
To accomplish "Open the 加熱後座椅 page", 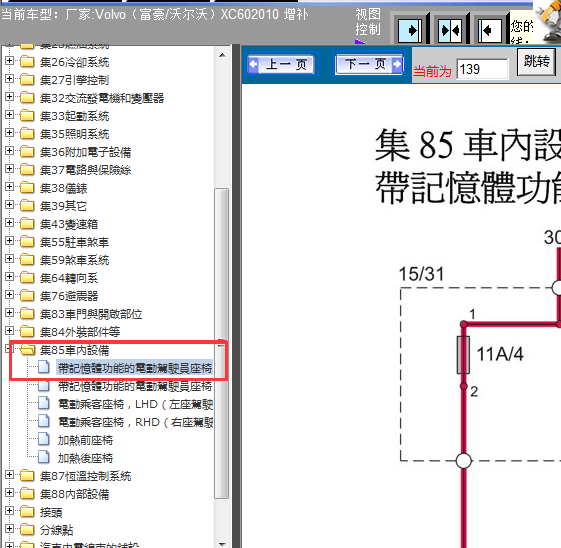I will pos(86,458).
